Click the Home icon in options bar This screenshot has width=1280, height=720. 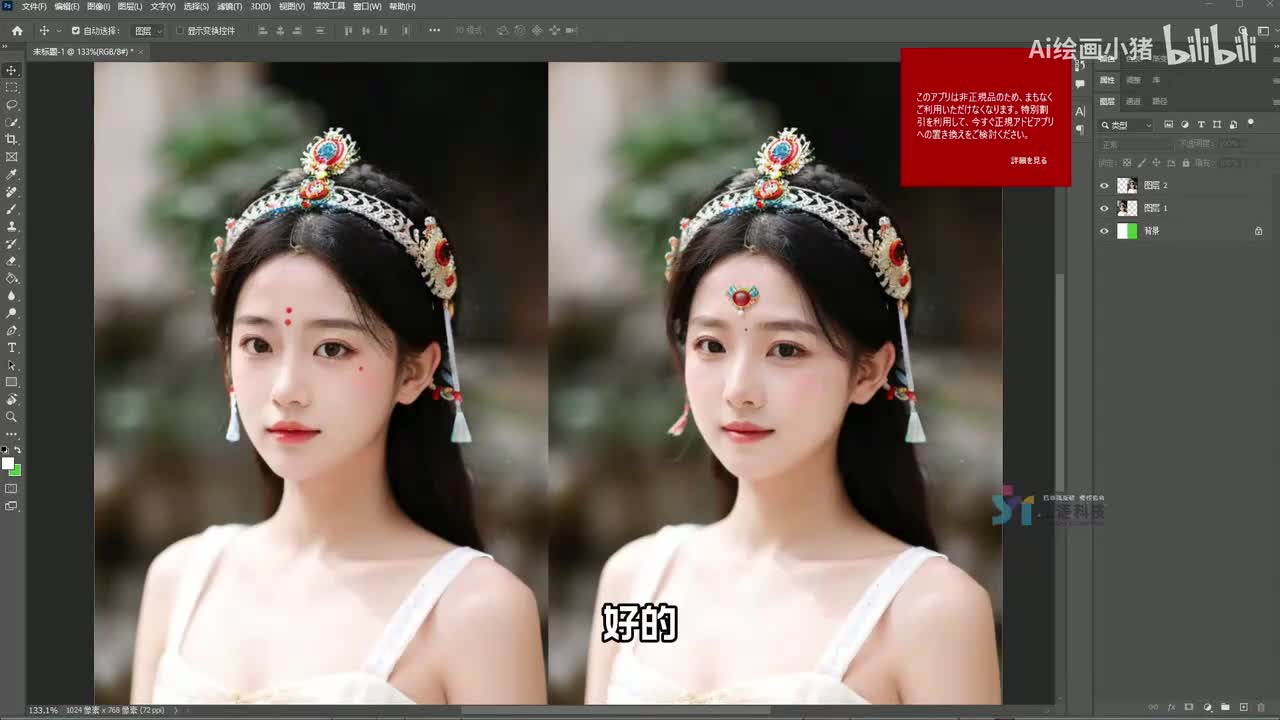point(17,31)
